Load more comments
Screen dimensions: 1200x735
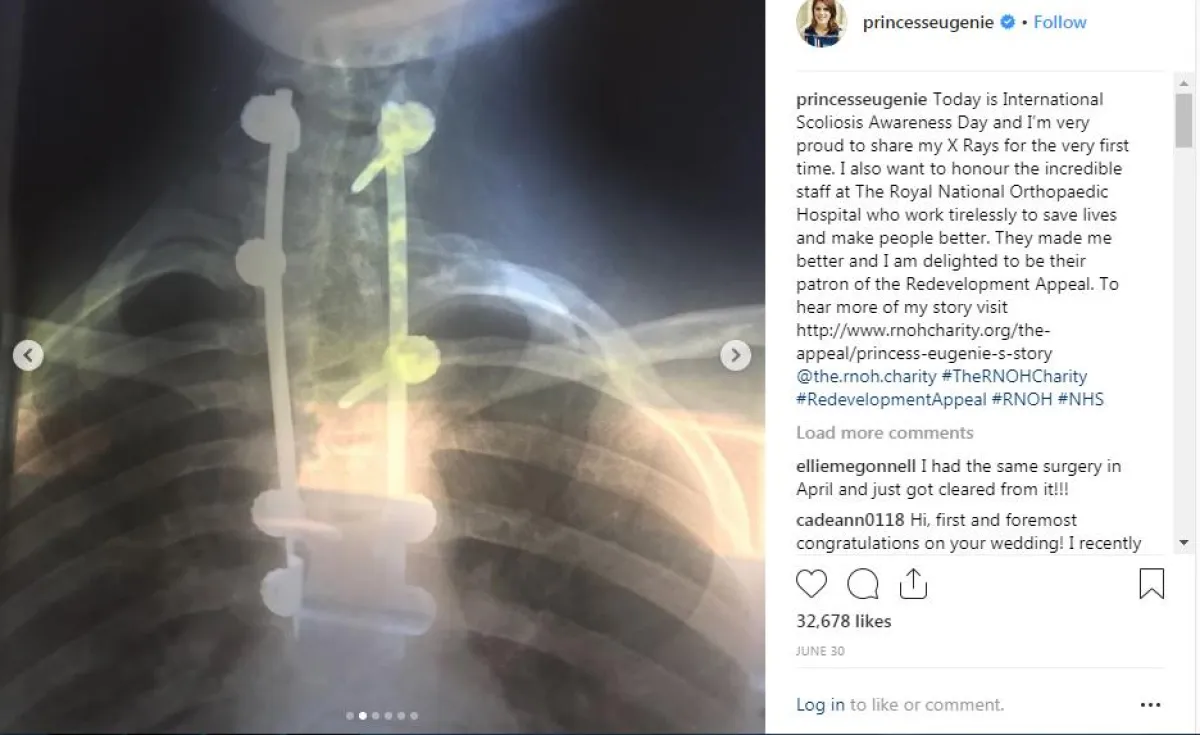coord(885,433)
